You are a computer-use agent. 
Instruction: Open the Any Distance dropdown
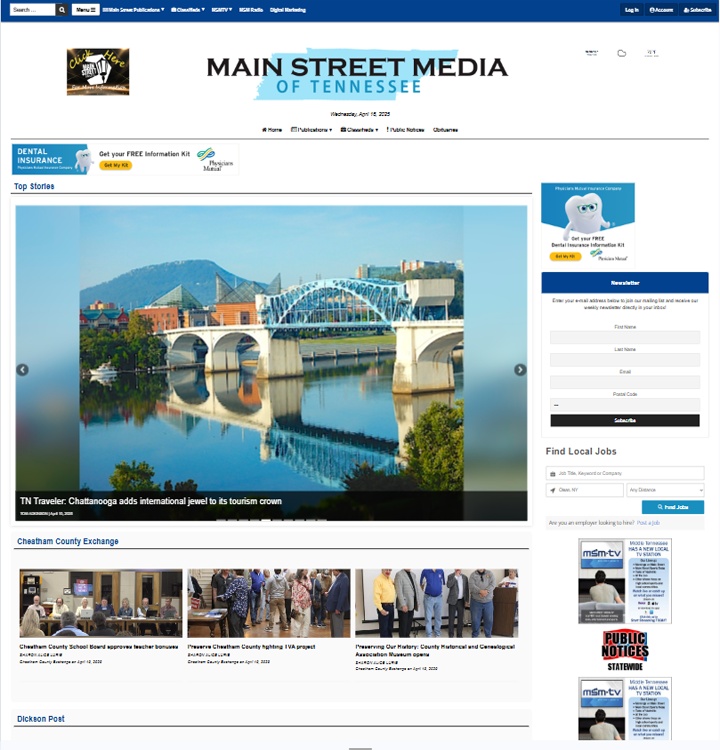coord(665,490)
